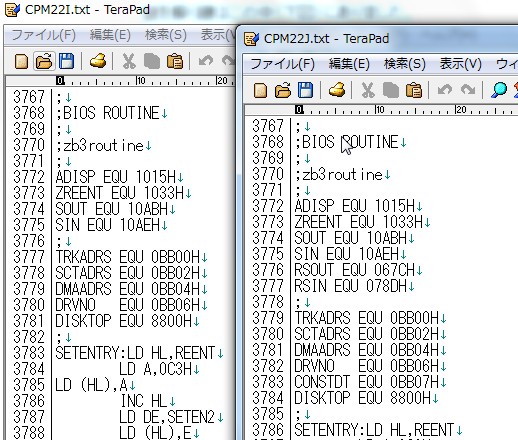Image resolution: width=518 pixels, height=440 pixels.
Task: Click line ADISP EQU 1015H in CPM22I
Action: tap(116, 177)
